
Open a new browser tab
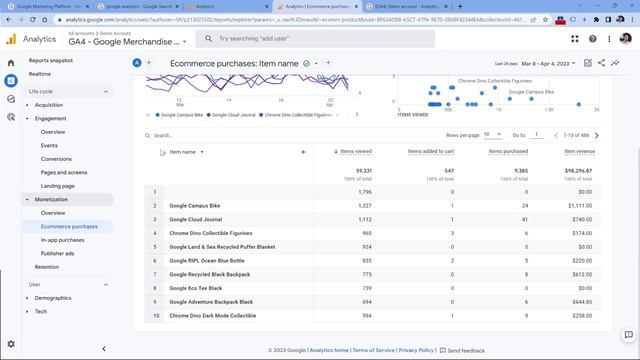click(460, 6)
